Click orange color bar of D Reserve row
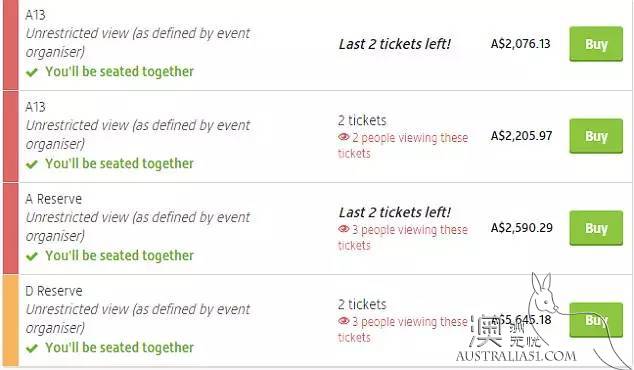This screenshot has width=634, height=370. tap(11, 320)
